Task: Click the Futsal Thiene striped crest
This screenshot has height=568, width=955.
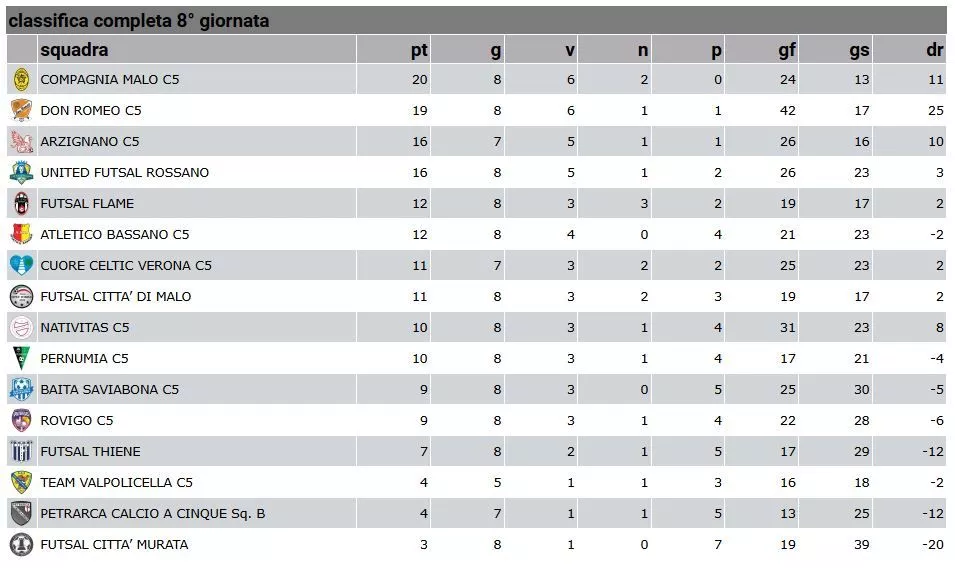Action: click(x=21, y=451)
